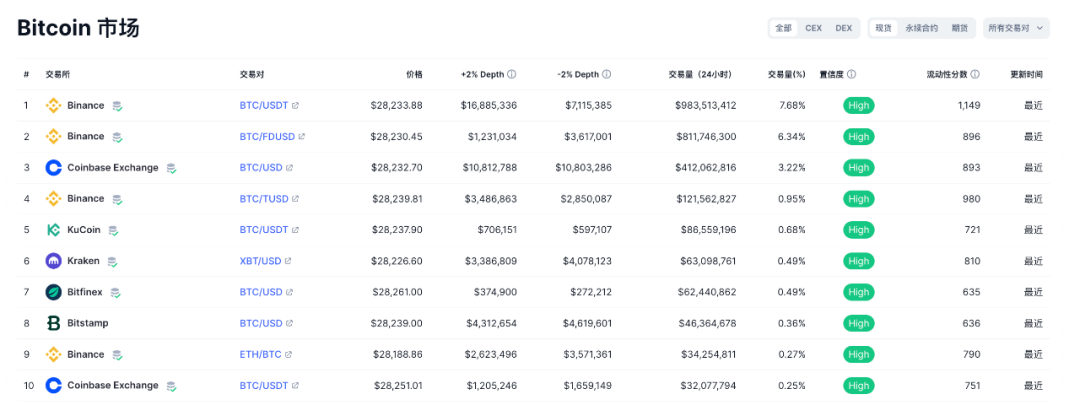Click the reserves icon next to Kraken
Viewport: 1080px width, 416px height.
tap(112, 261)
